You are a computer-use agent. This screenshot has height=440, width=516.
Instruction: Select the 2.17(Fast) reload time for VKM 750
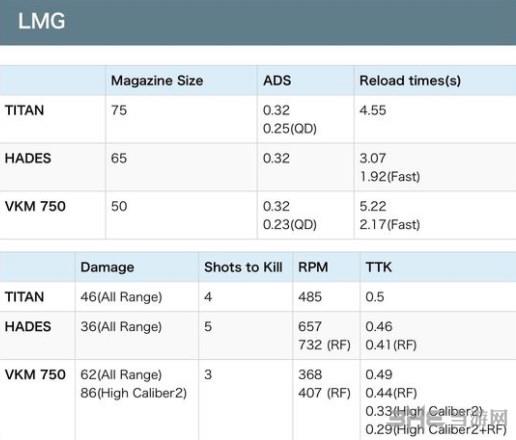[x=390, y=225]
